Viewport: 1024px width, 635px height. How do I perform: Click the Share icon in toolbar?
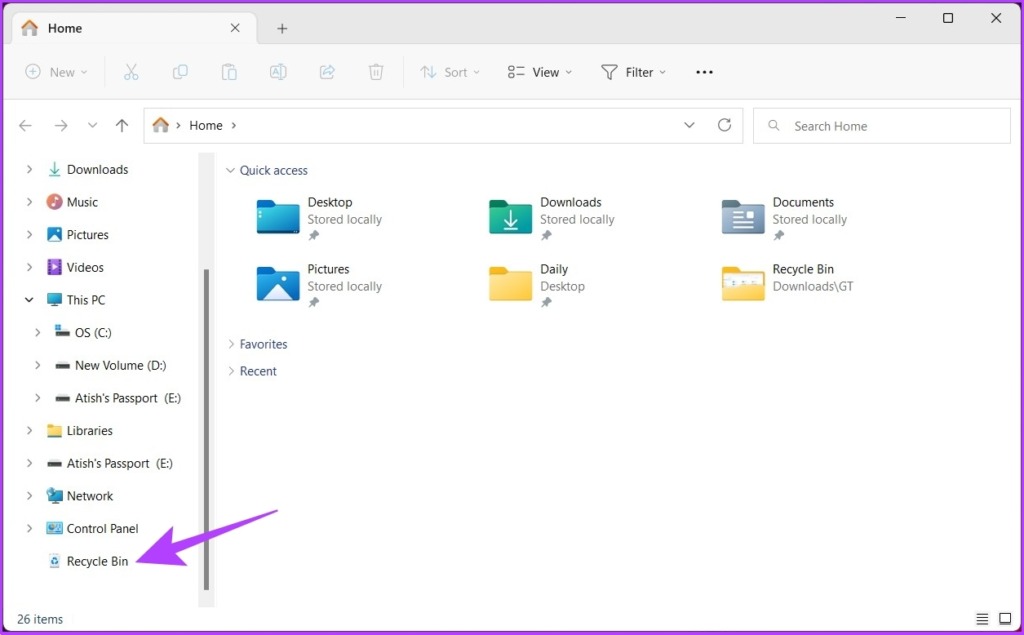(x=327, y=72)
